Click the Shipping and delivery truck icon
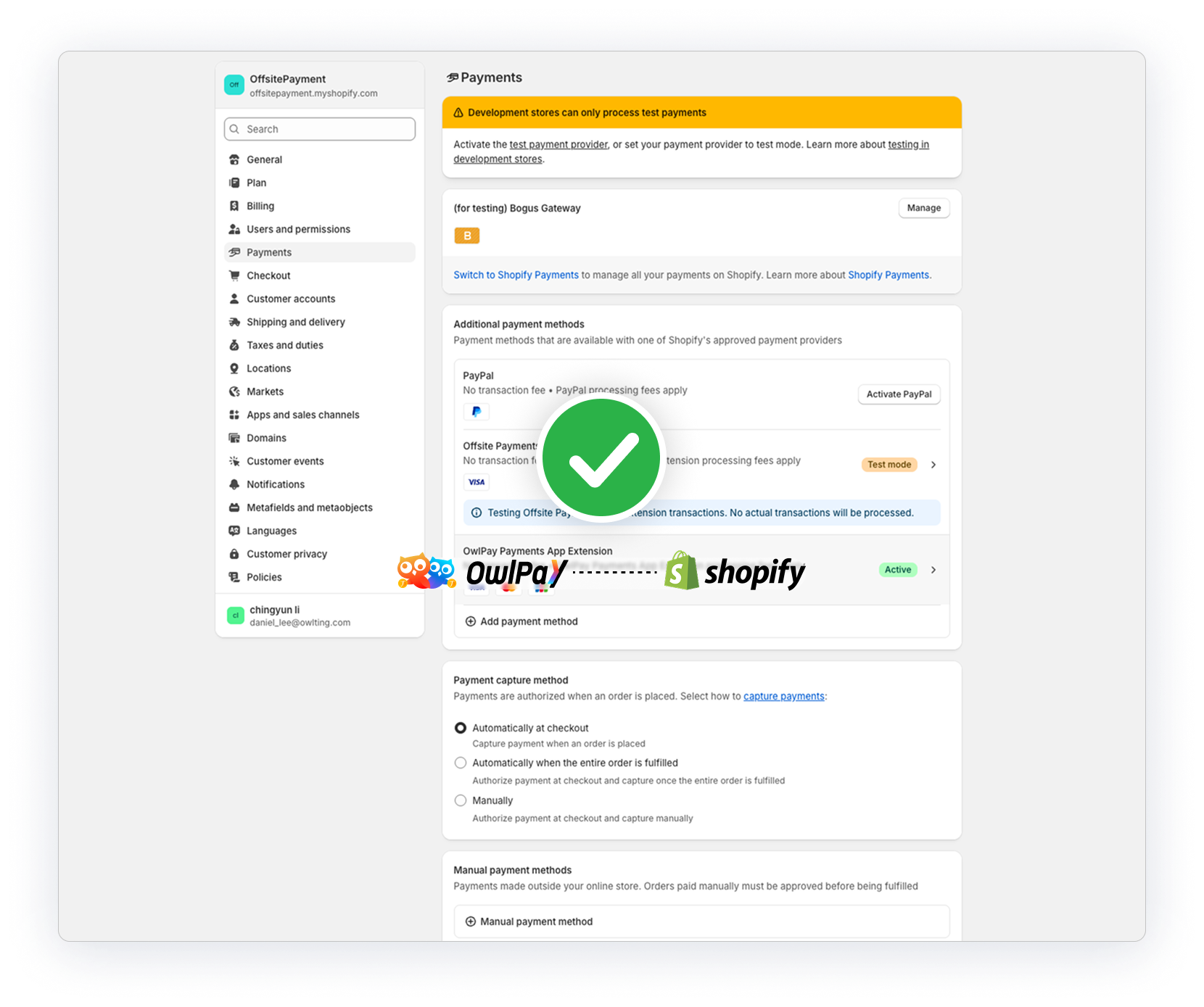 pos(234,322)
